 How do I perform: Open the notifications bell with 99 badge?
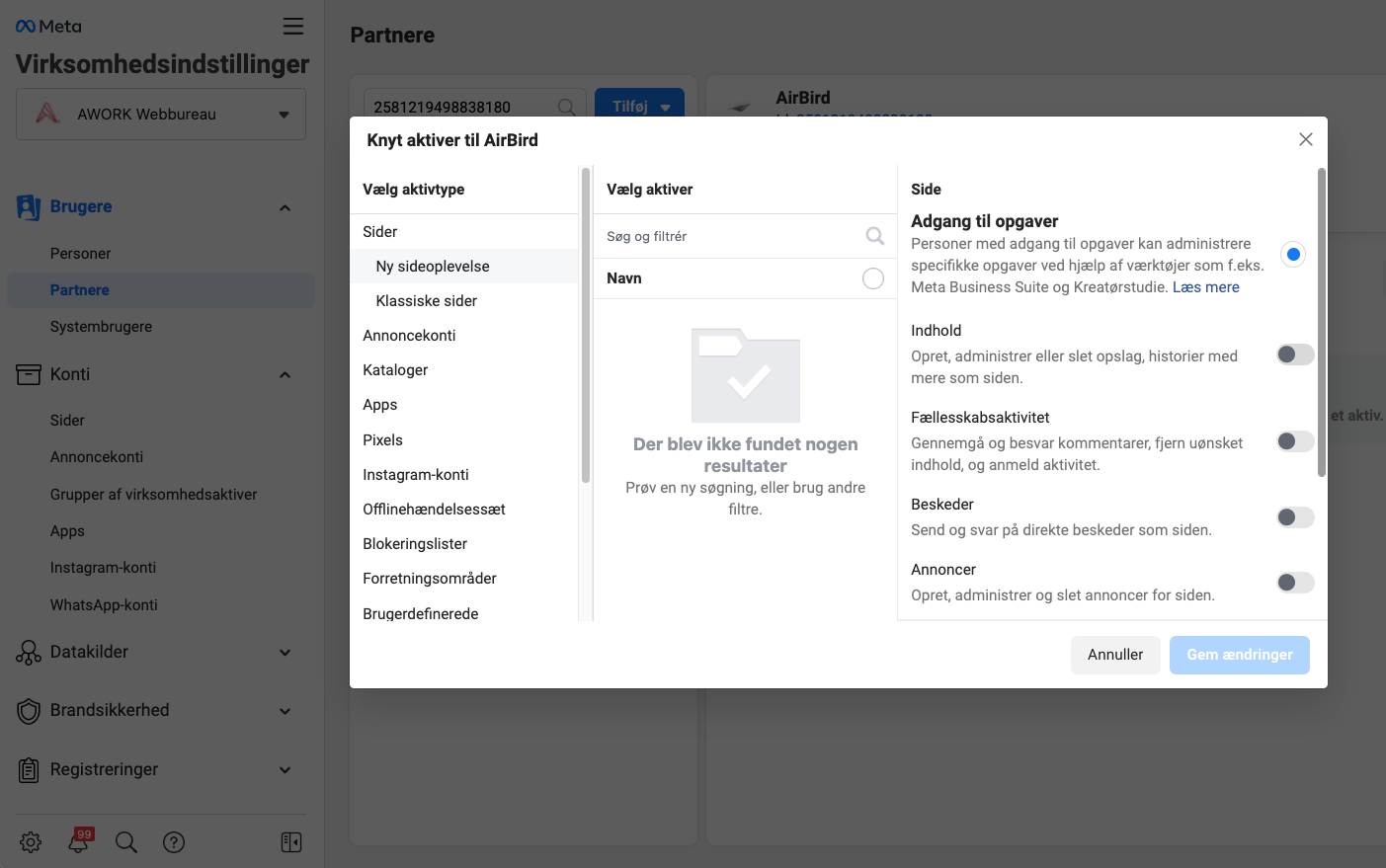point(79,841)
